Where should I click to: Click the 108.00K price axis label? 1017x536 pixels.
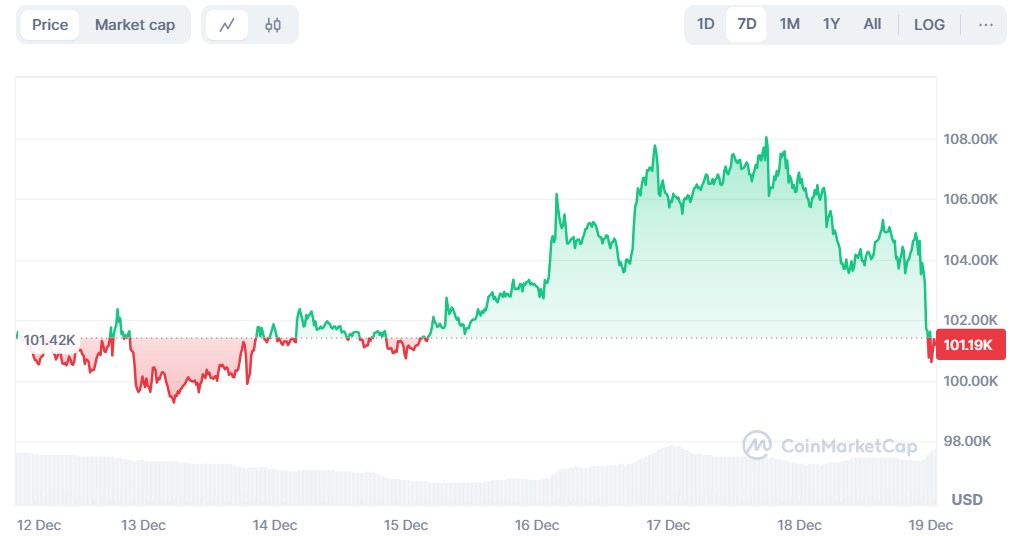pos(970,139)
